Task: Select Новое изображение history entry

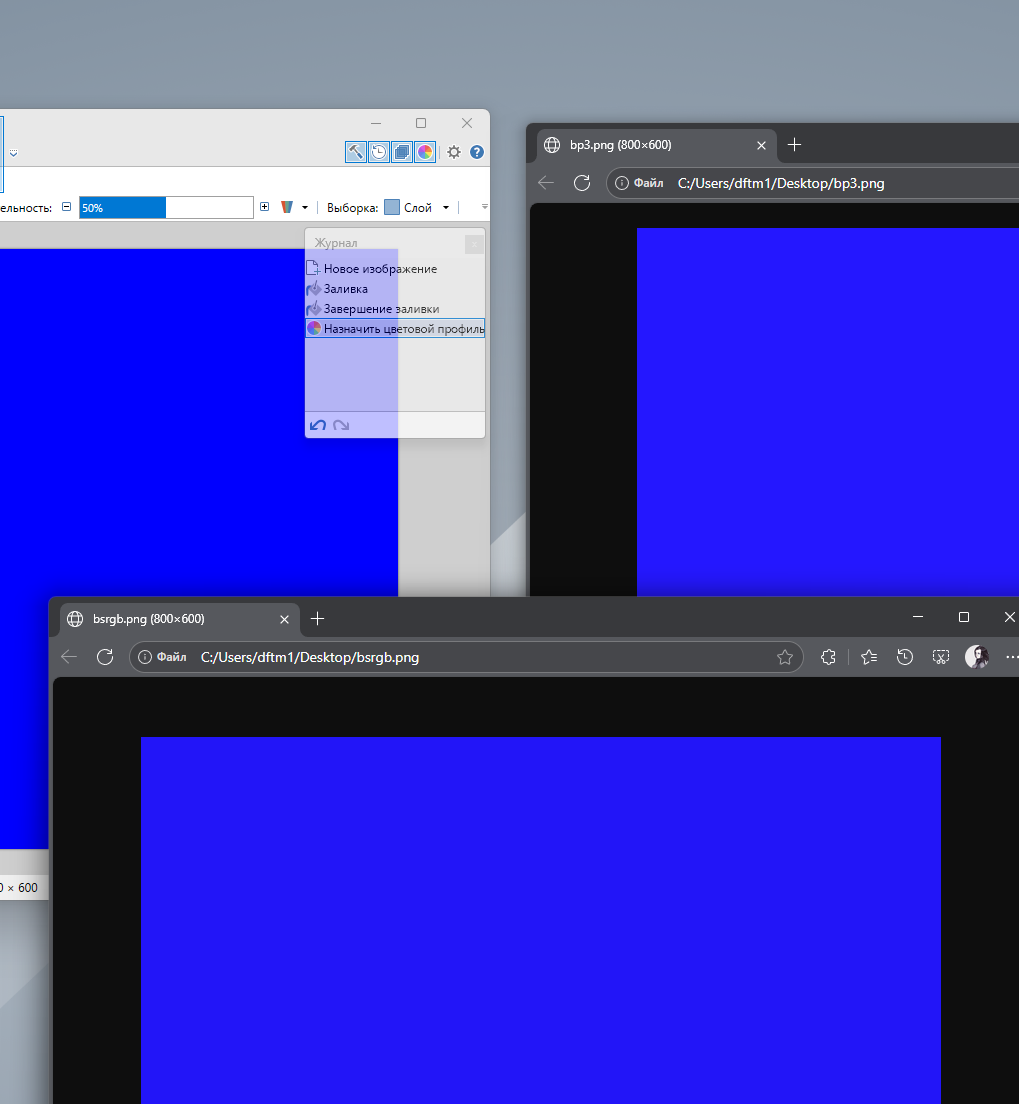Action: pos(395,269)
